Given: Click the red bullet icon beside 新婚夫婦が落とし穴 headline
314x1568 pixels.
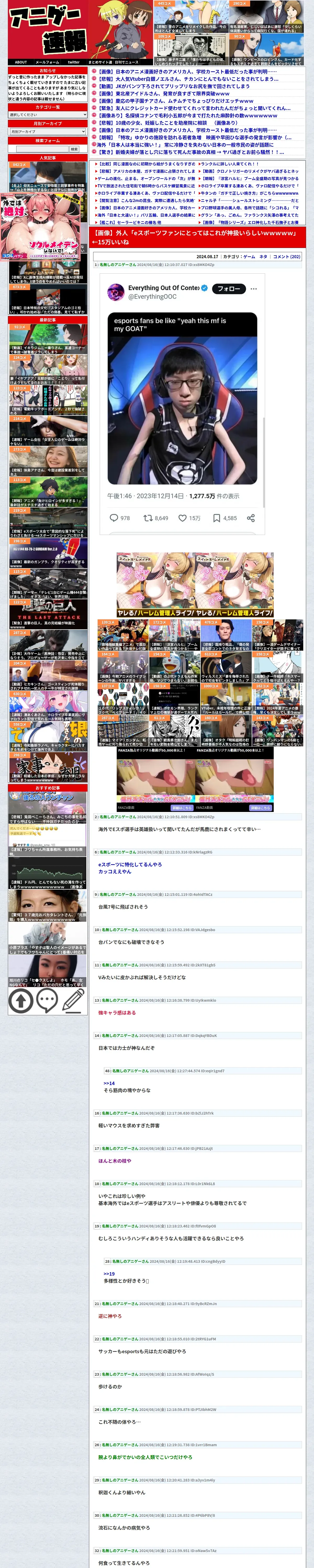Looking at the screenshot, I should click(x=94, y=152).
